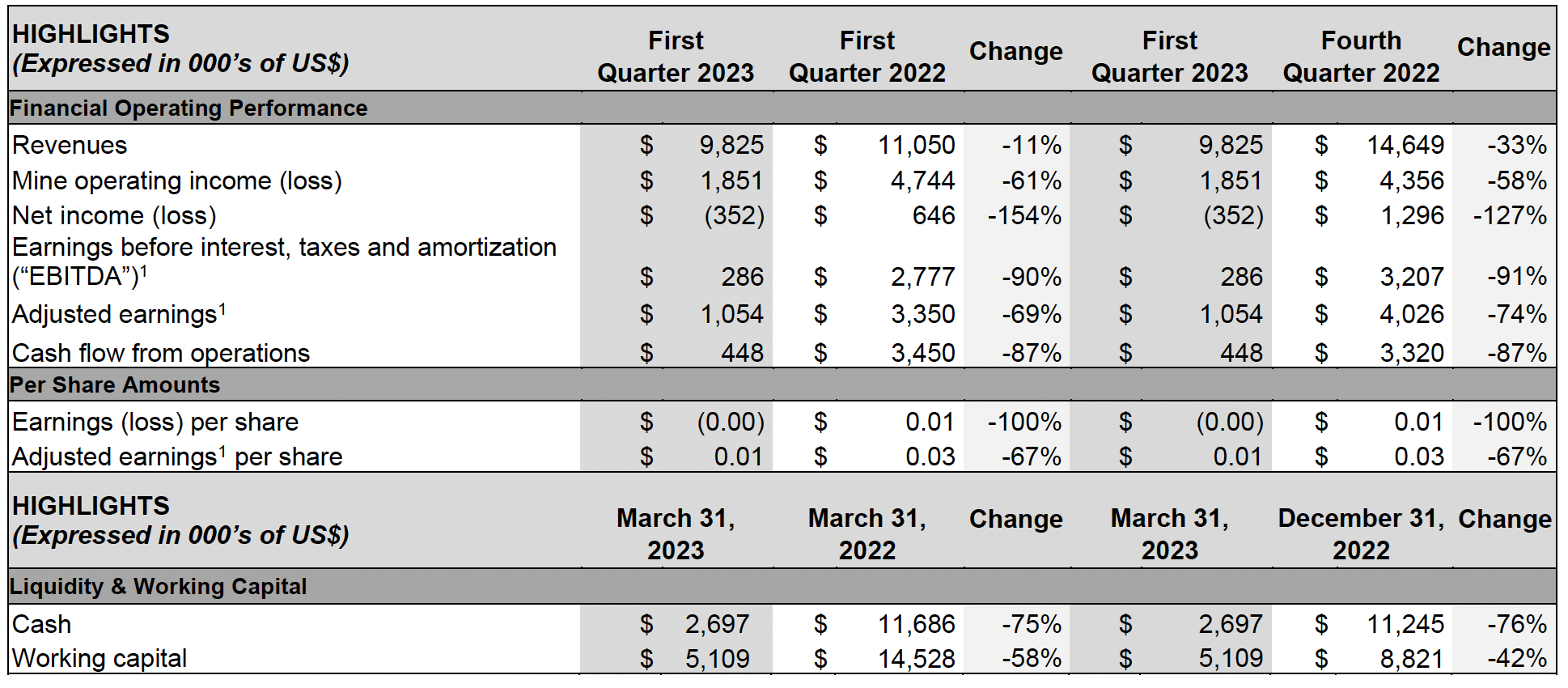This screenshot has width=1568, height=688.
Task: Click the 14,649 revenues value
Action: pyautogui.click(x=1405, y=146)
